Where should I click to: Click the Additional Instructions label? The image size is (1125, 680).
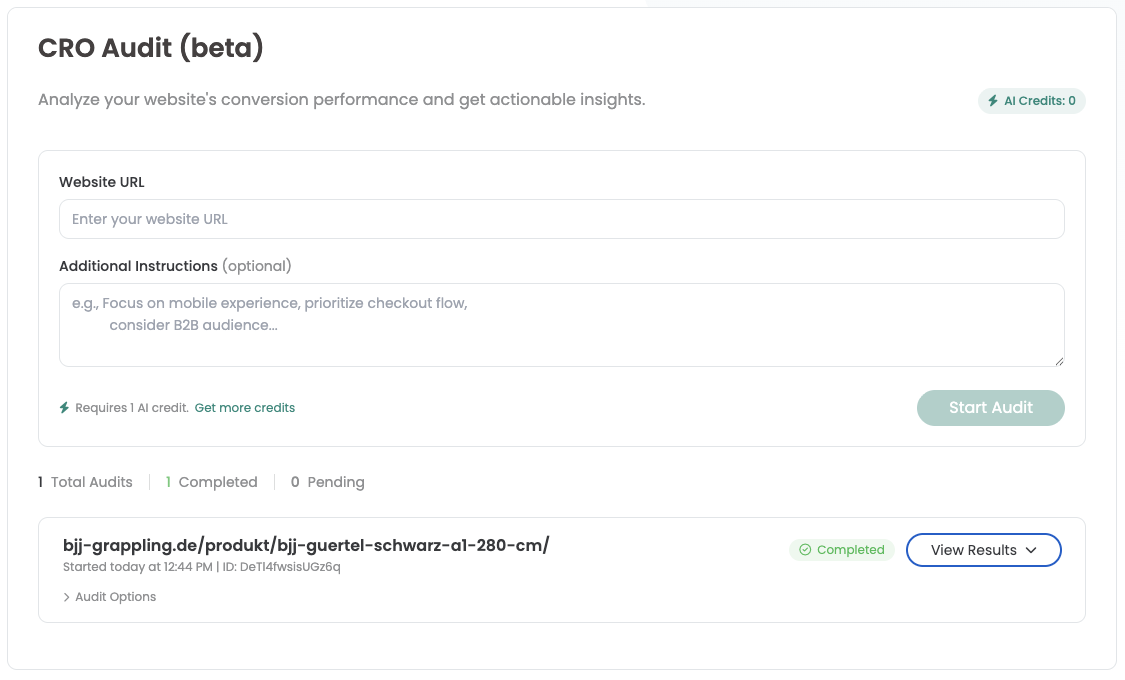point(138,266)
